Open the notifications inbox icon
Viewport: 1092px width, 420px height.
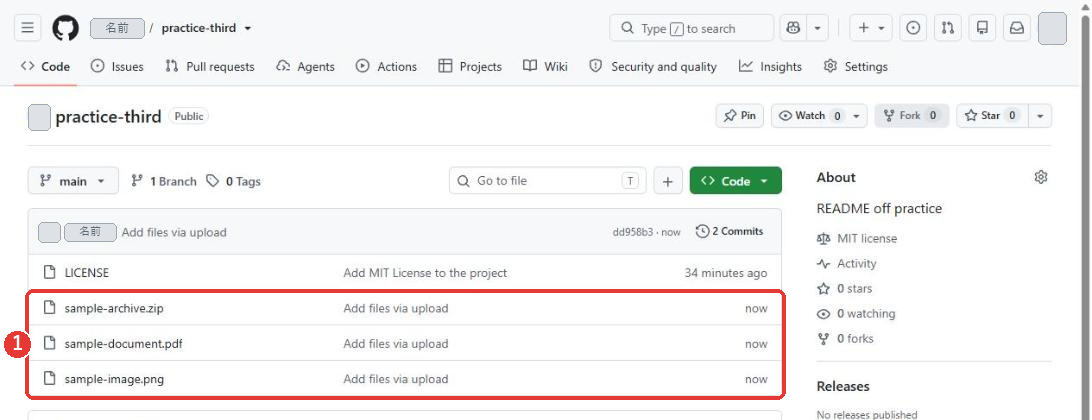coord(1017,28)
